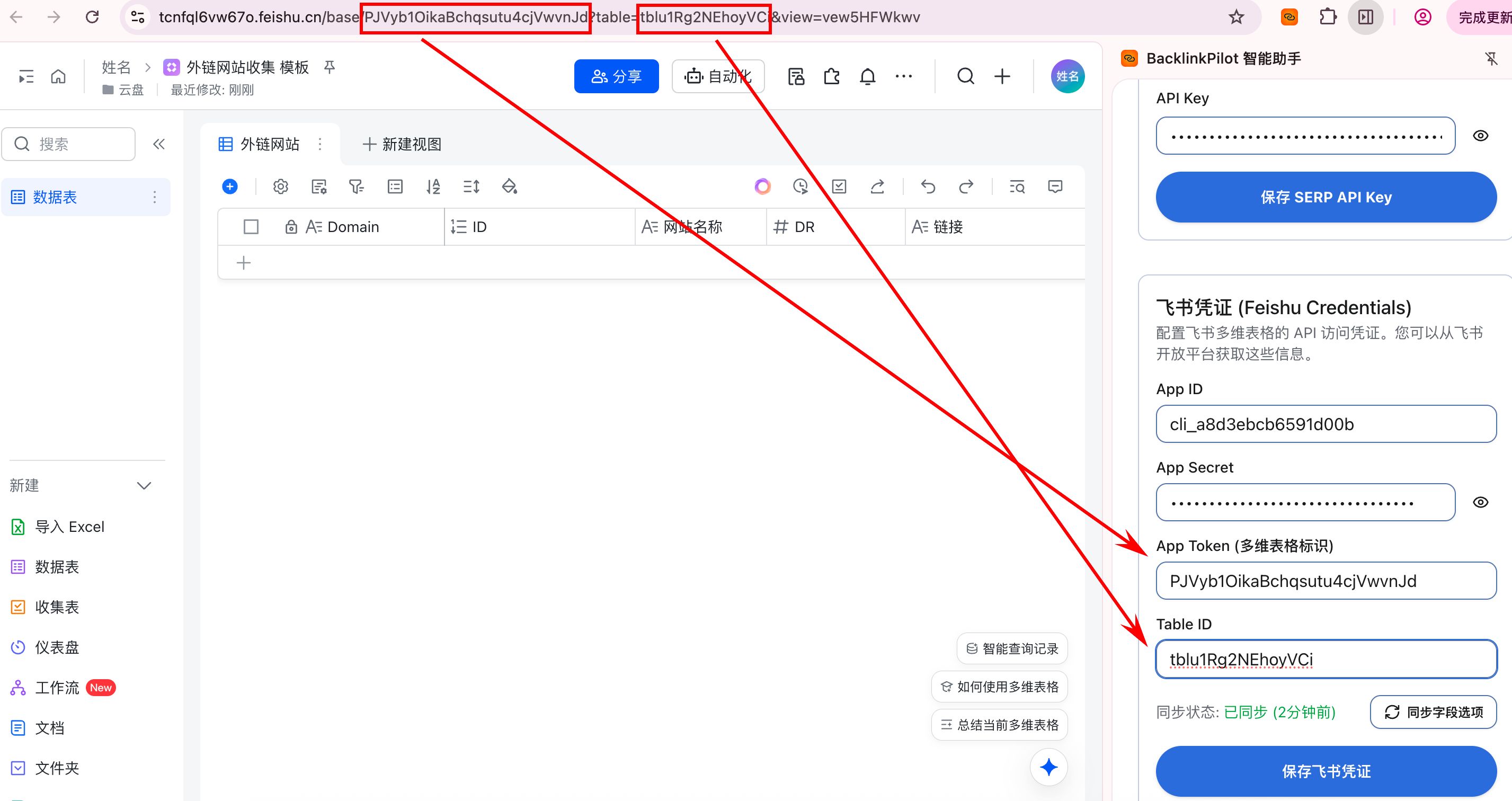This screenshot has width=1512, height=801.
Task: Open 数据表 sidebar item more menu
Action: [154, 197]
